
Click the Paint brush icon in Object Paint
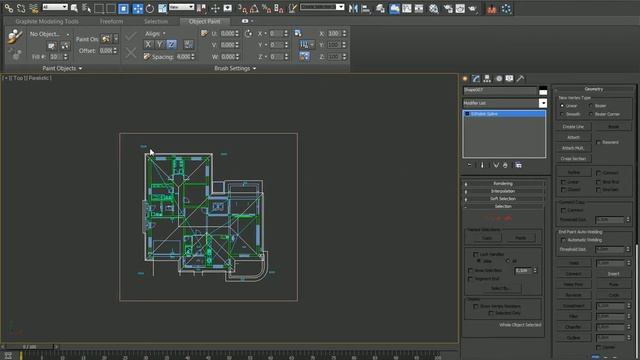(x=15, y=36)
